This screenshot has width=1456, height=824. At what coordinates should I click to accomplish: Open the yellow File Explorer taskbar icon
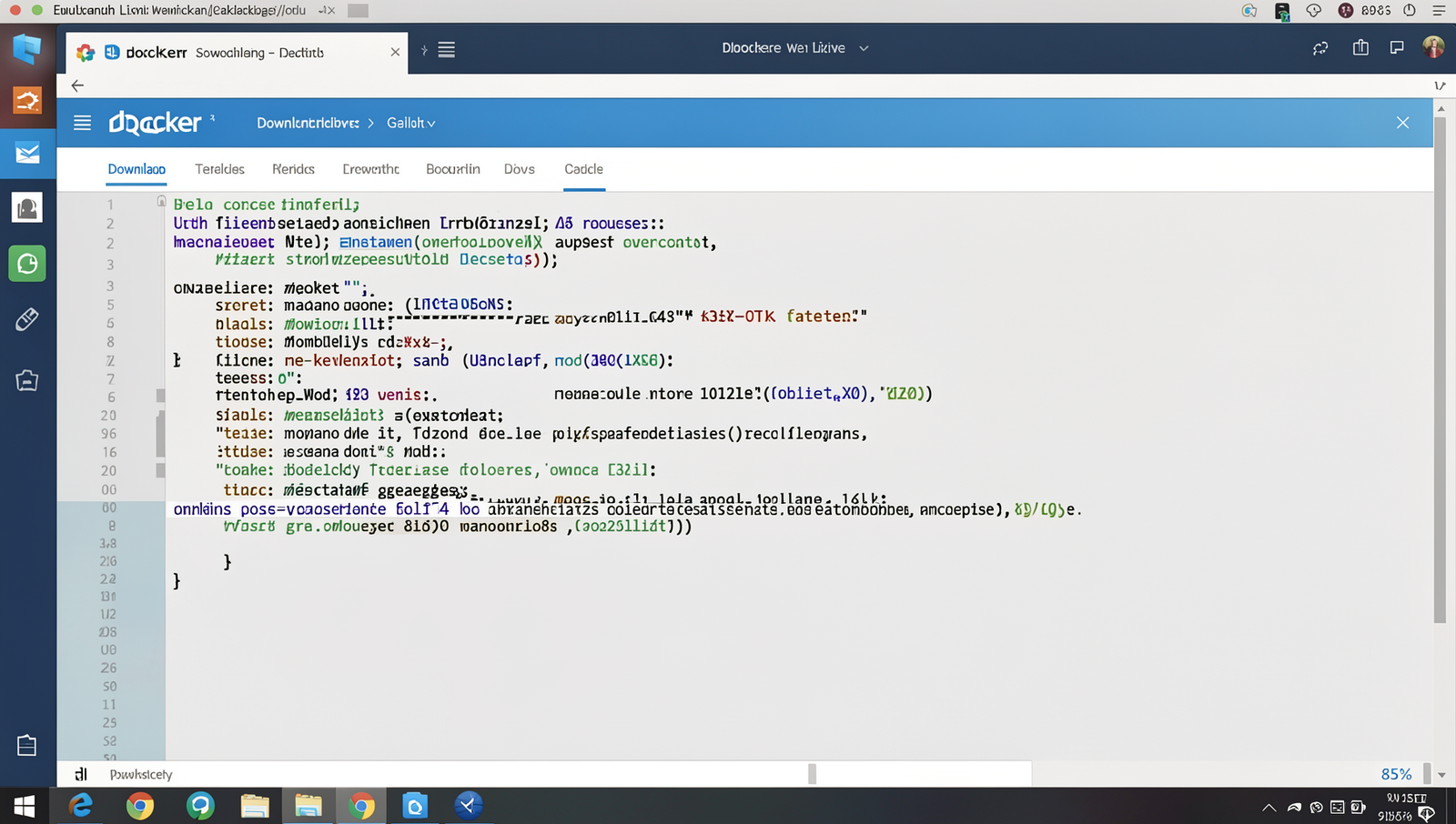pyautogui.click(x=255, y=806)
